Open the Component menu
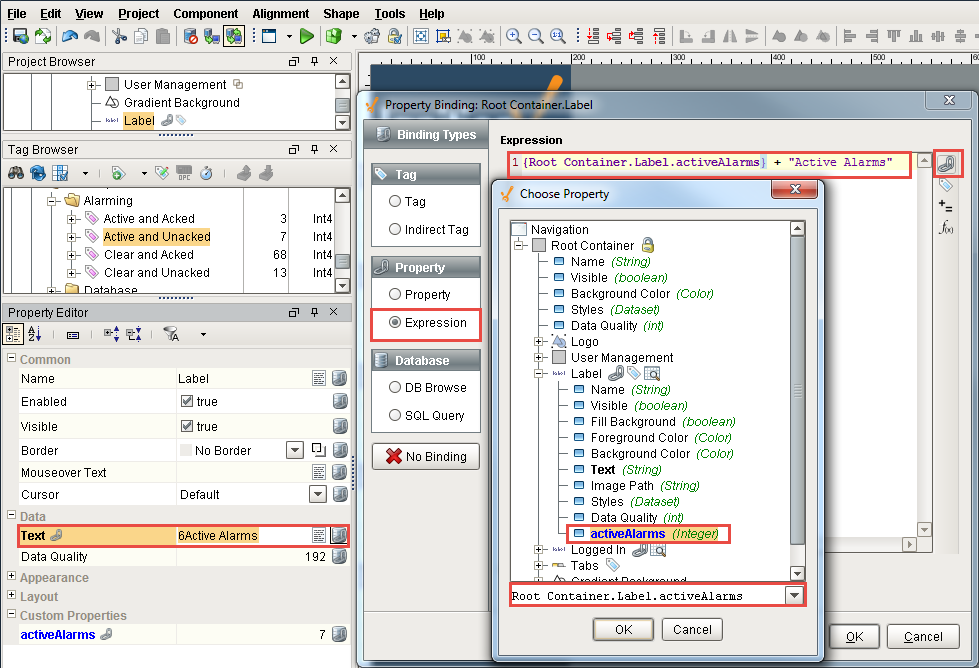 pos(205,13)
